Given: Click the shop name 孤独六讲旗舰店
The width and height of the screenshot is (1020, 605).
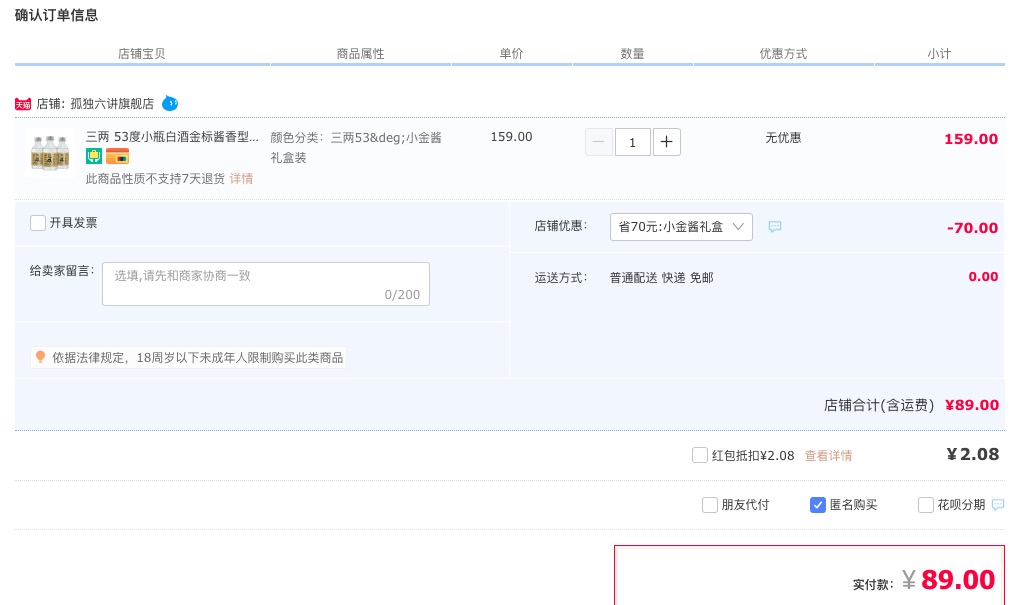Looking at the screenshot, I should pos(112,103).
